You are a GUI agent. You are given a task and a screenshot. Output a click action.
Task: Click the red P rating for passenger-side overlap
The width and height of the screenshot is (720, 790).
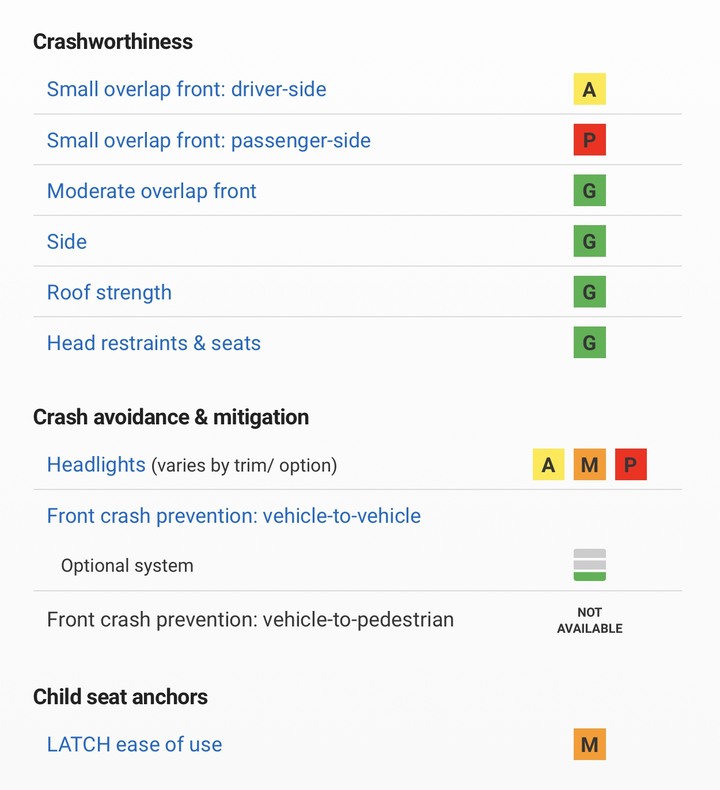(590, 140)
